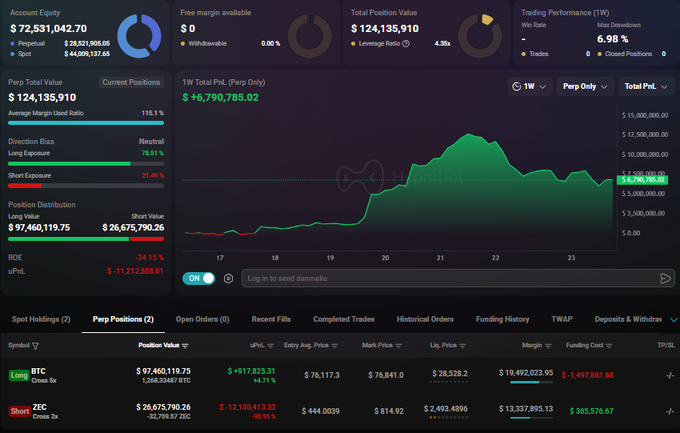The image size is (680, 433).
Task: Click the Average Margin Used Ratio bar
Action: [86, 123]
